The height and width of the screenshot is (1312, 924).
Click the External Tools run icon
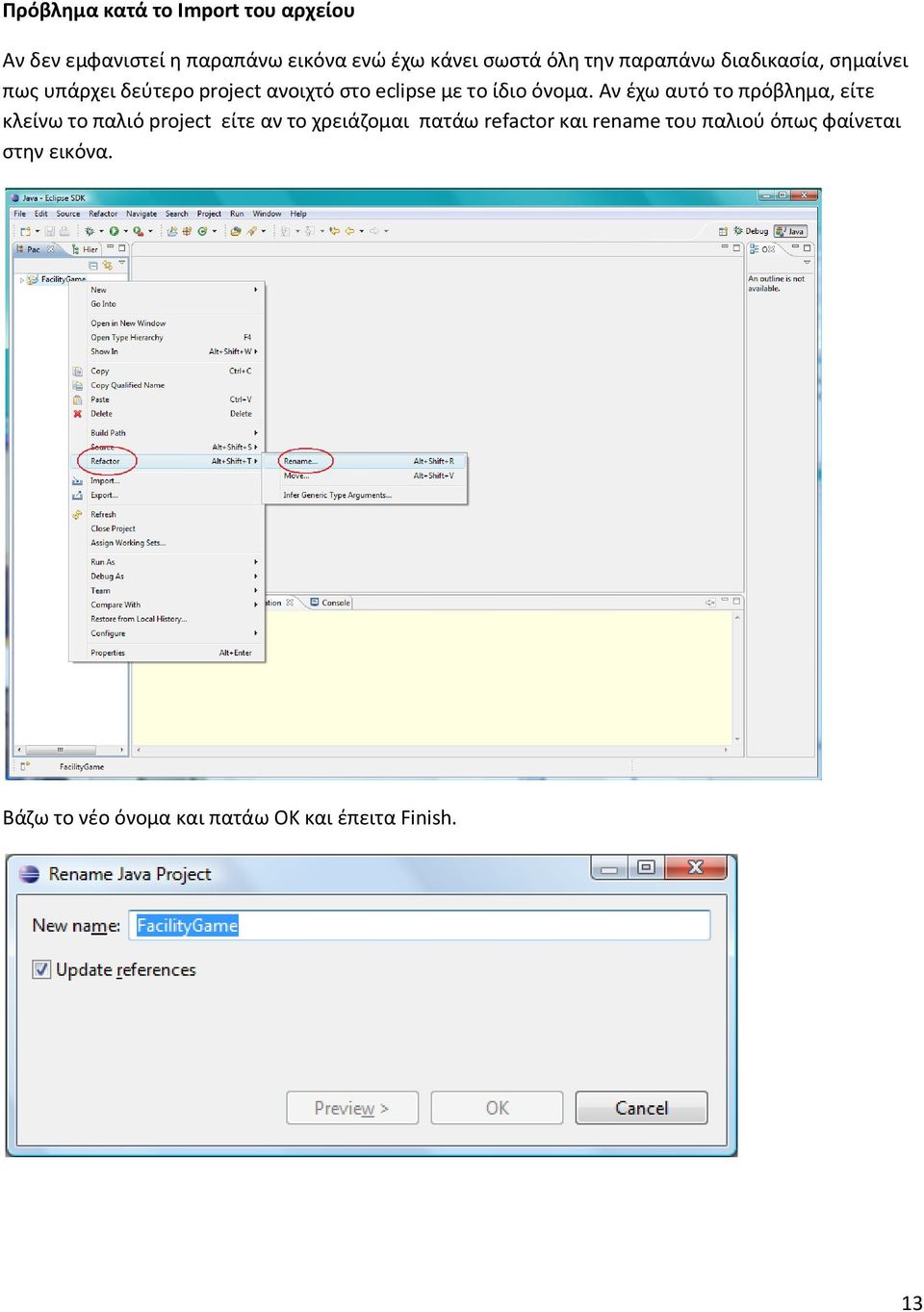coord(139,231)
